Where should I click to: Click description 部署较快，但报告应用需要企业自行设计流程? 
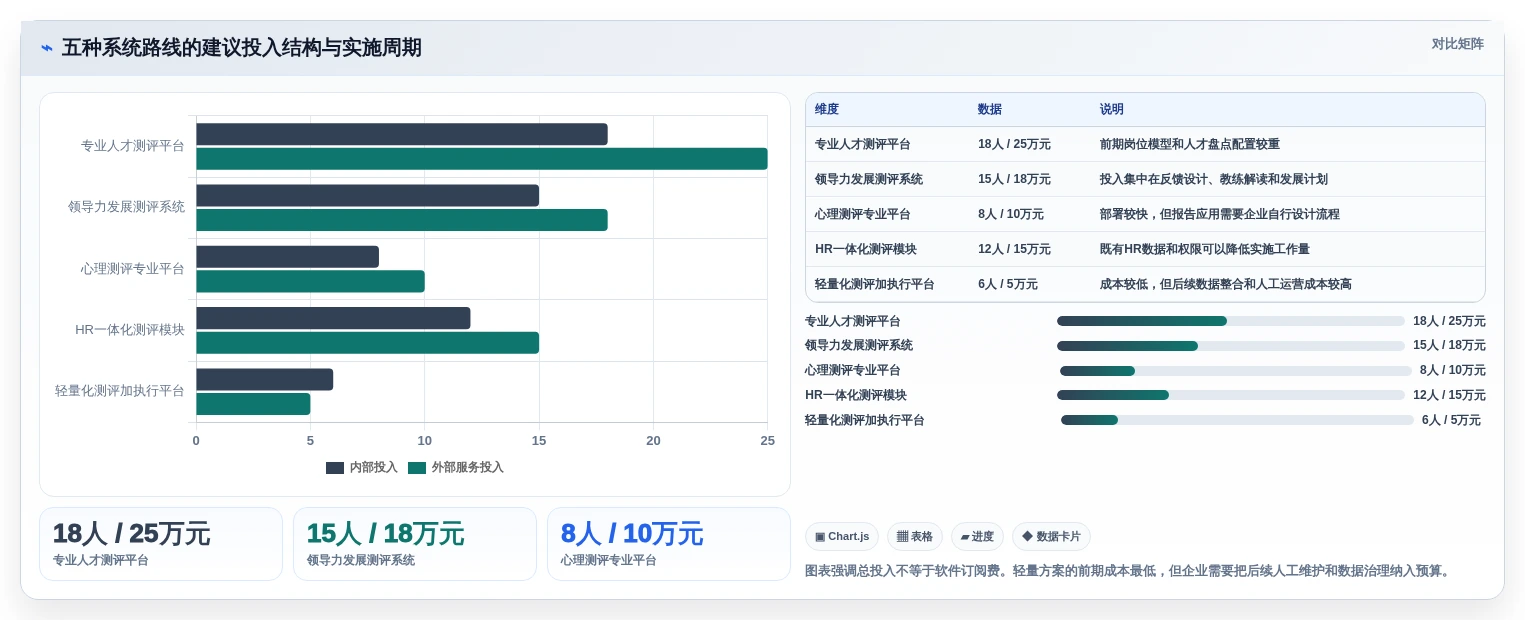click(x=1220, y=214)
